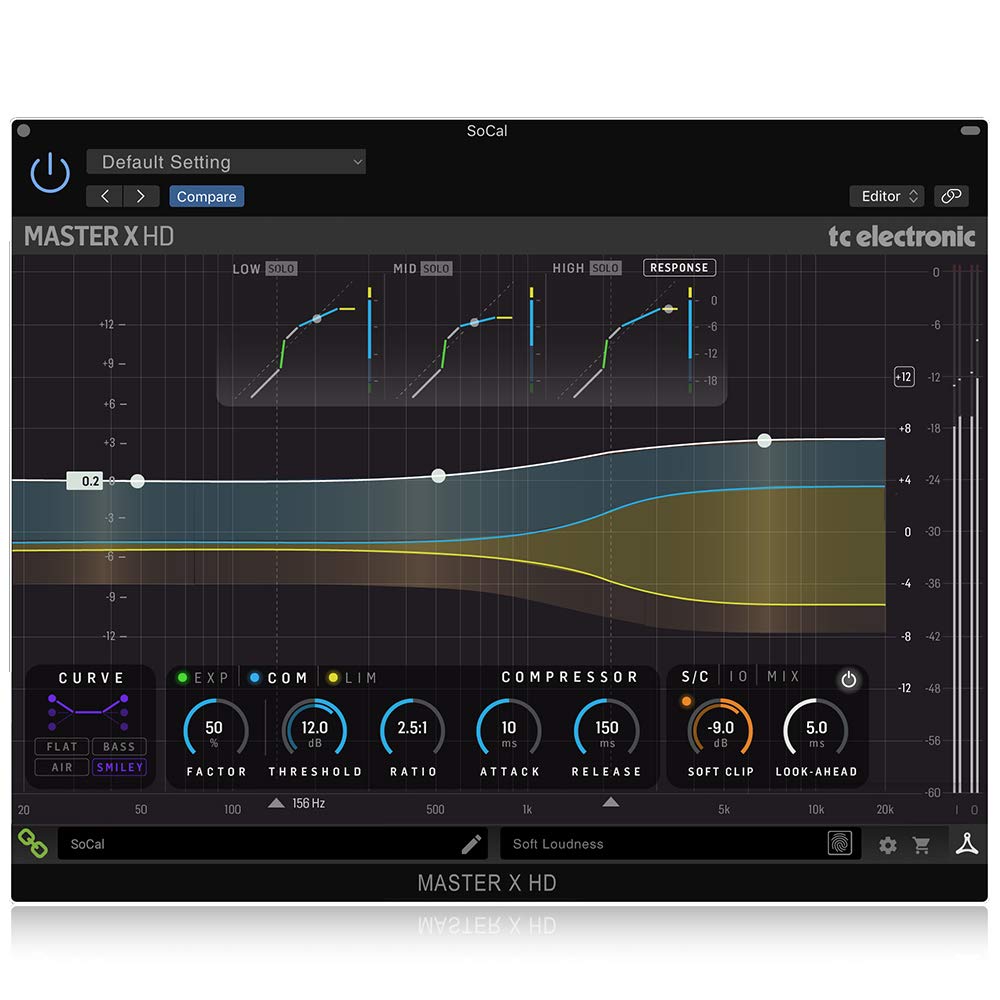Screen dimensions: 1000x1000
Task: Open the Default Setting preset dropdown
Action: point(226,162)
